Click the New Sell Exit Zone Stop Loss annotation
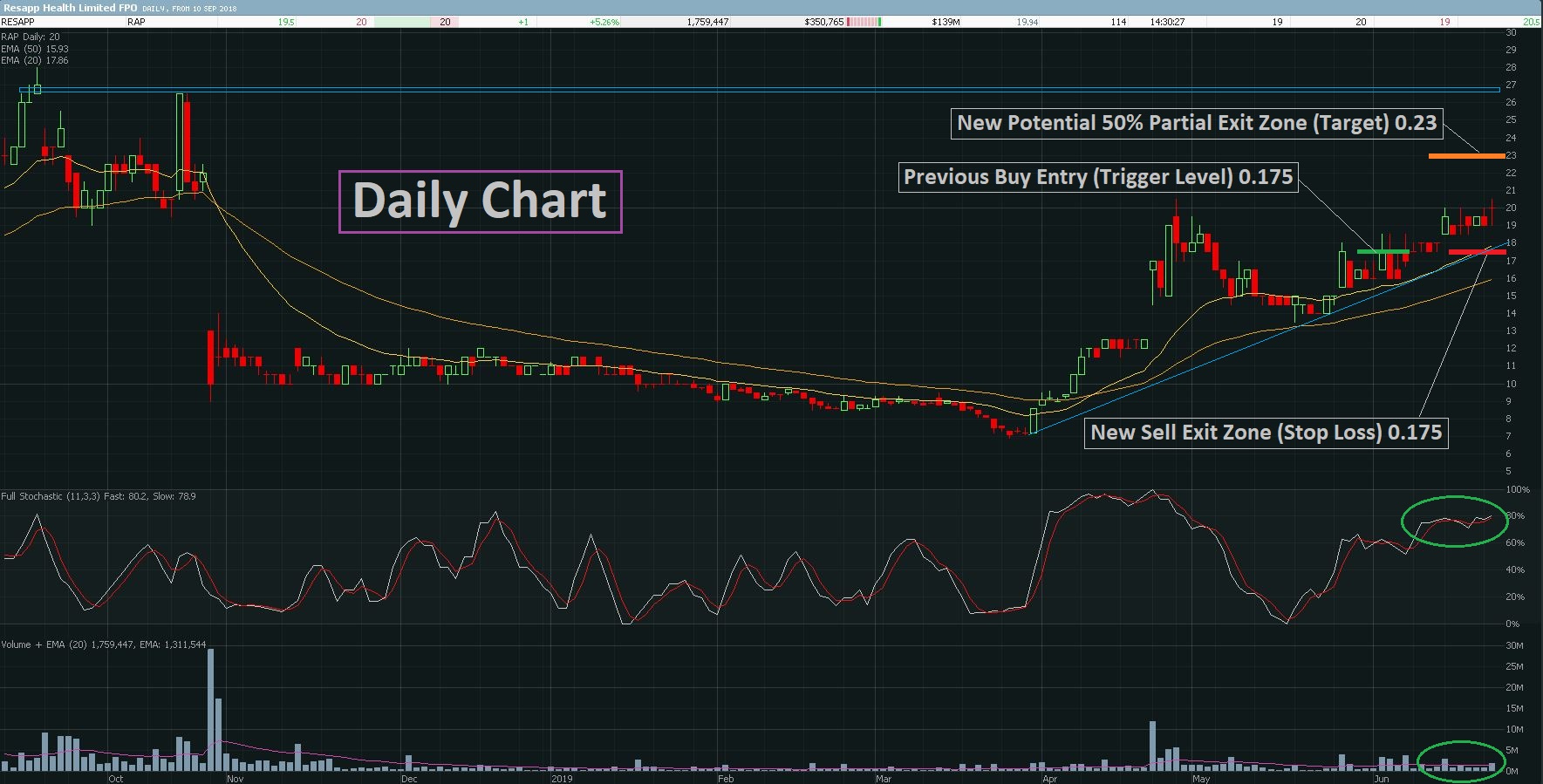This screenshot has height=784, width=1543. [x=1266, y=433]
